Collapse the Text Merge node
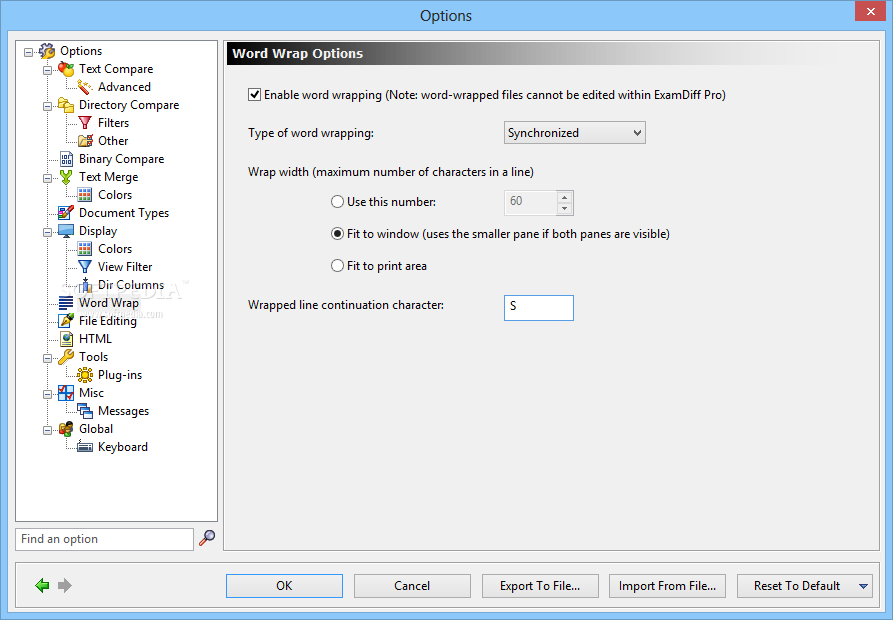This screenshot has height=620, width=893. pyautogui.click(x=47, y=179)
